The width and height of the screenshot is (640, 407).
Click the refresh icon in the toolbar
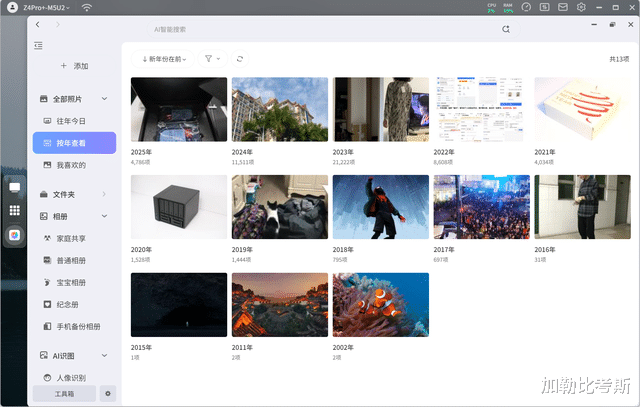click(240, 59)
